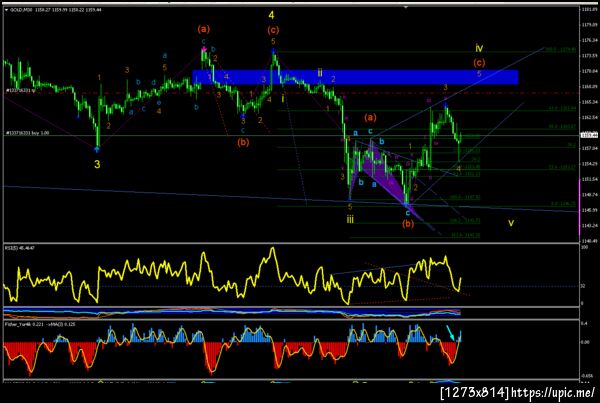Expand the triangle menu beside GOLD,M30 title
Viewport: 600px width, 403px height.
tap(6, 10)
